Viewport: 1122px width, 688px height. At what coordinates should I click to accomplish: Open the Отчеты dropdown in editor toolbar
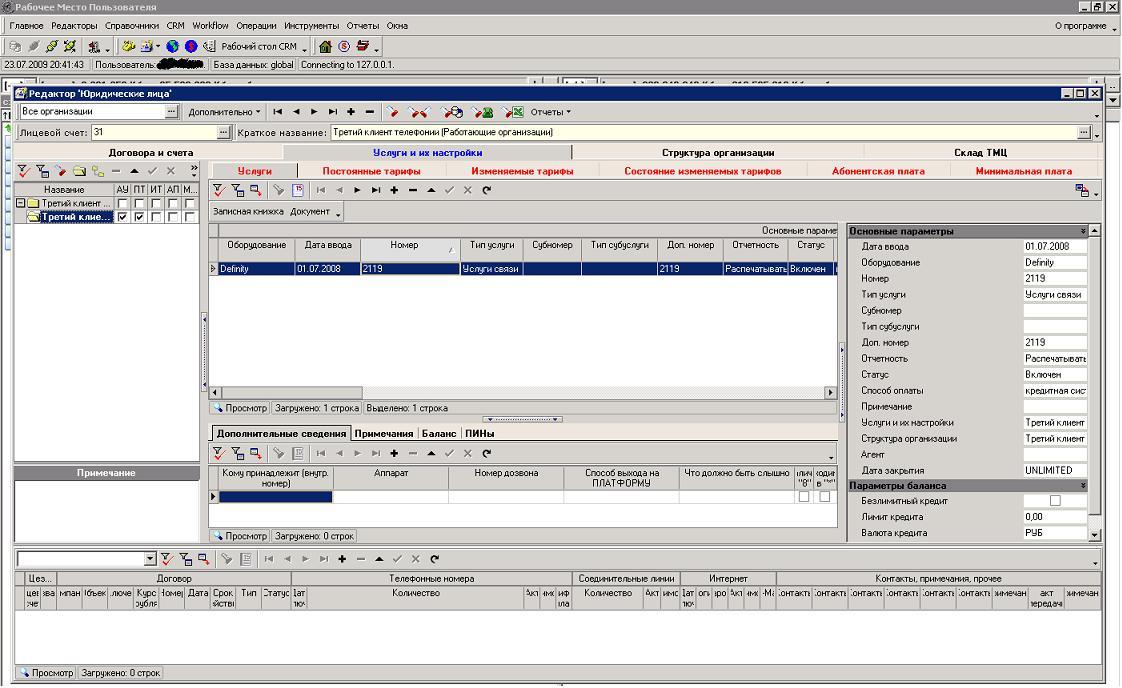[550, 112]
